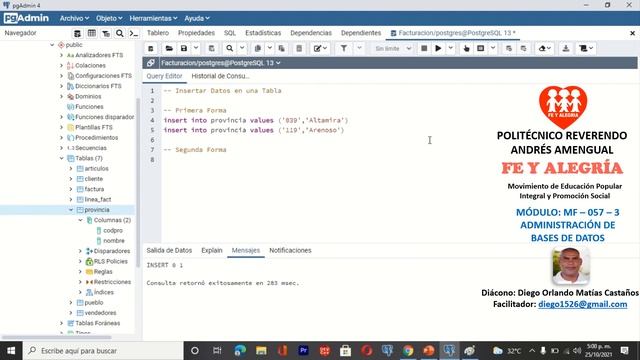Click the Windows search box 'Escribe aquí para buscar'

103,351
